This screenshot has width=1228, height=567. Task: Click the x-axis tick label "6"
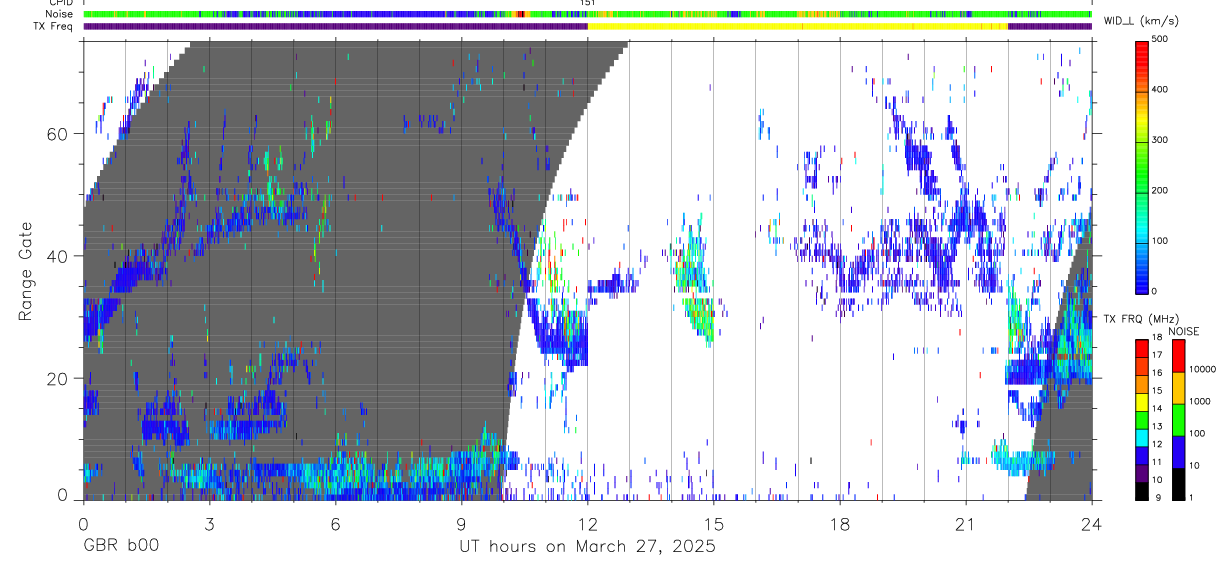point(335,523)
